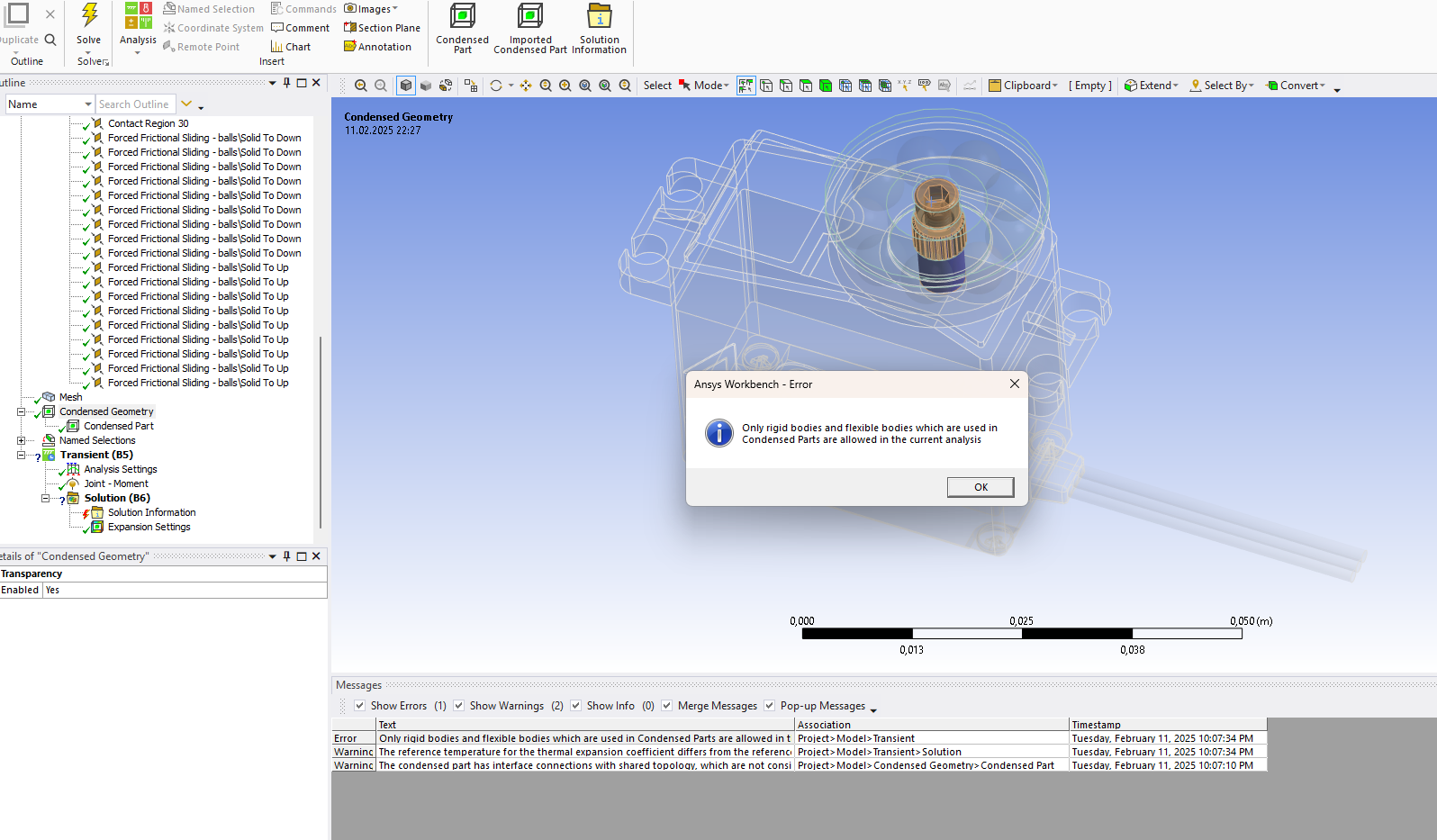Open the Convert dropdown
The image size is (1437, 840).
[1296, 86]
